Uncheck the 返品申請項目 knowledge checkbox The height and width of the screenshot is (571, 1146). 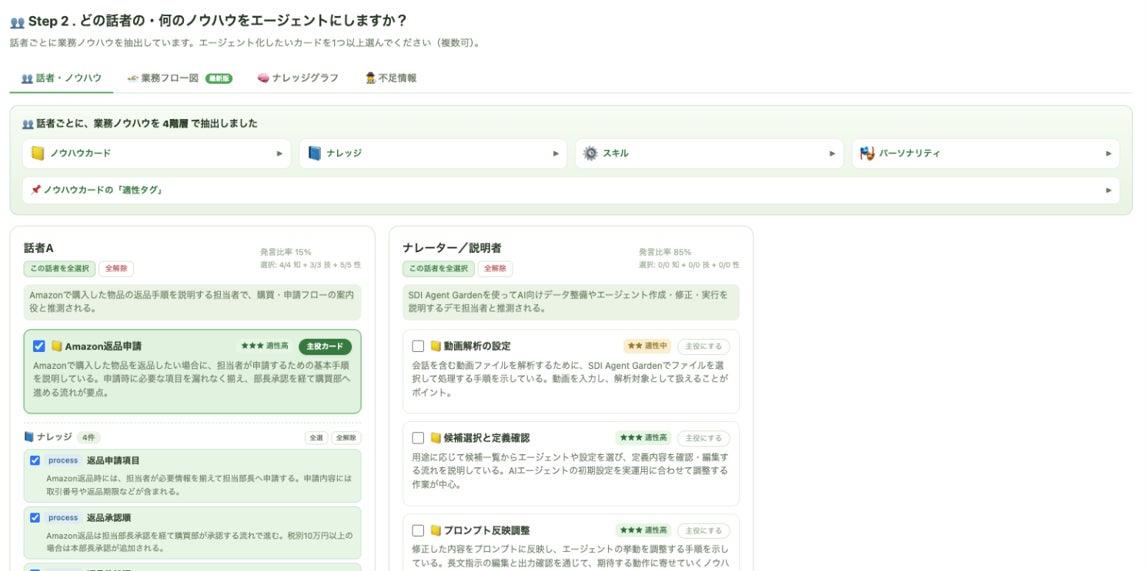tap(35, 461)
